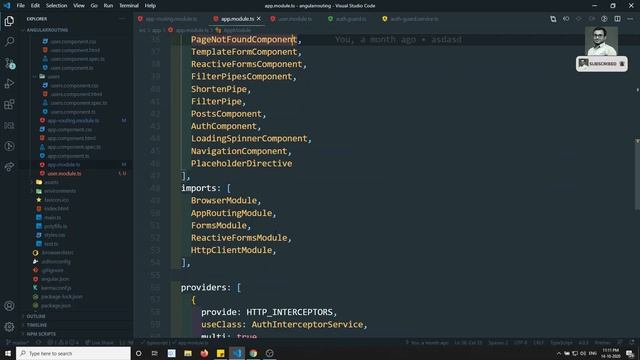Click TypeScript language mode in status bar
Screen dimensions: 640x360
561,342
